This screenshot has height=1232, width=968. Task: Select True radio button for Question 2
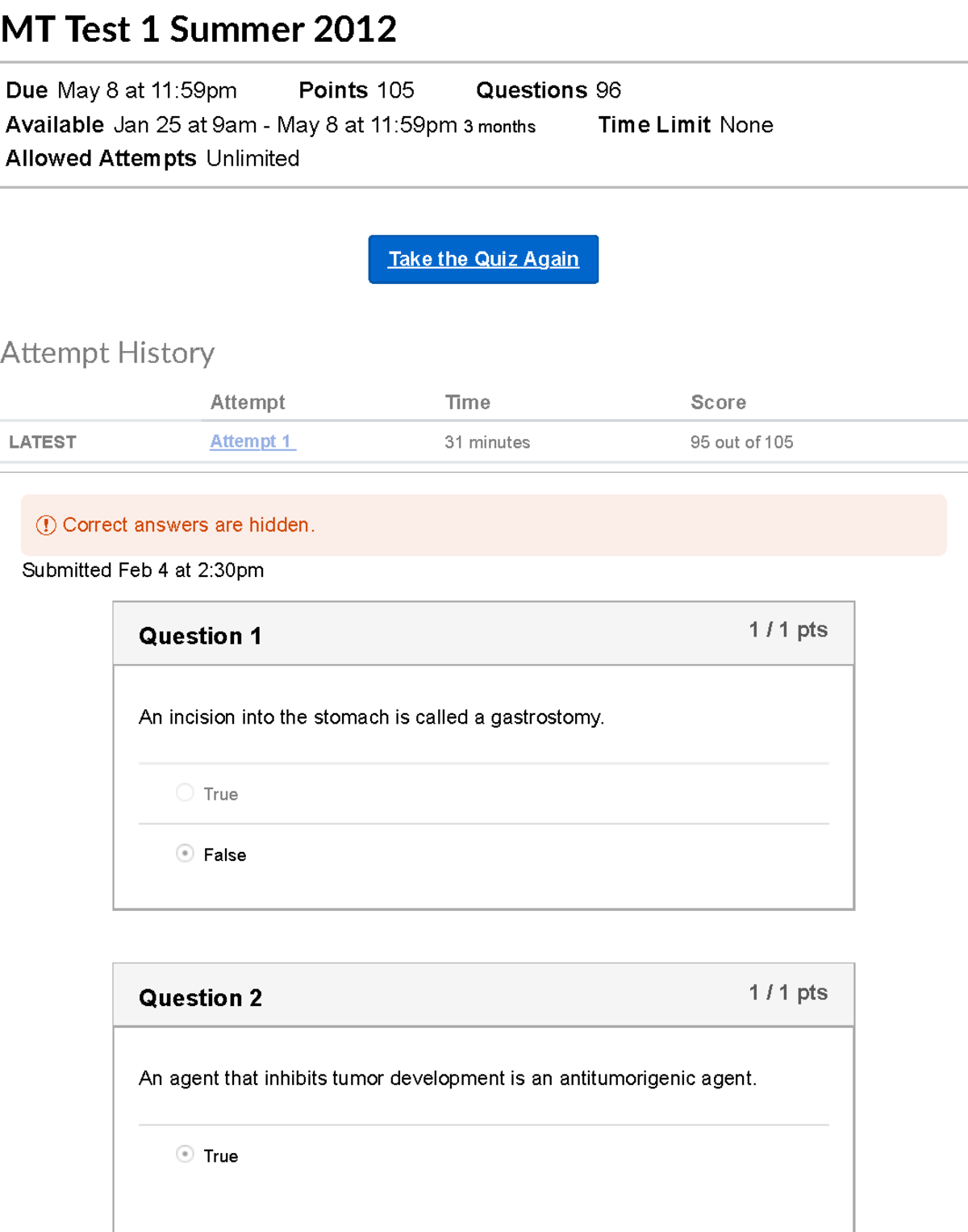pyautogui.click(x=185, y=1155)
